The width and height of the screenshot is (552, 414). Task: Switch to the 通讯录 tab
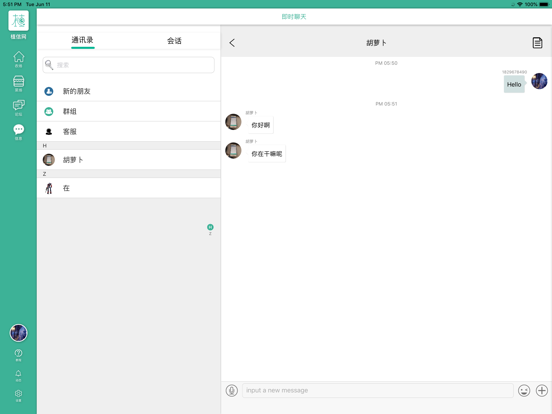[83, 40]
